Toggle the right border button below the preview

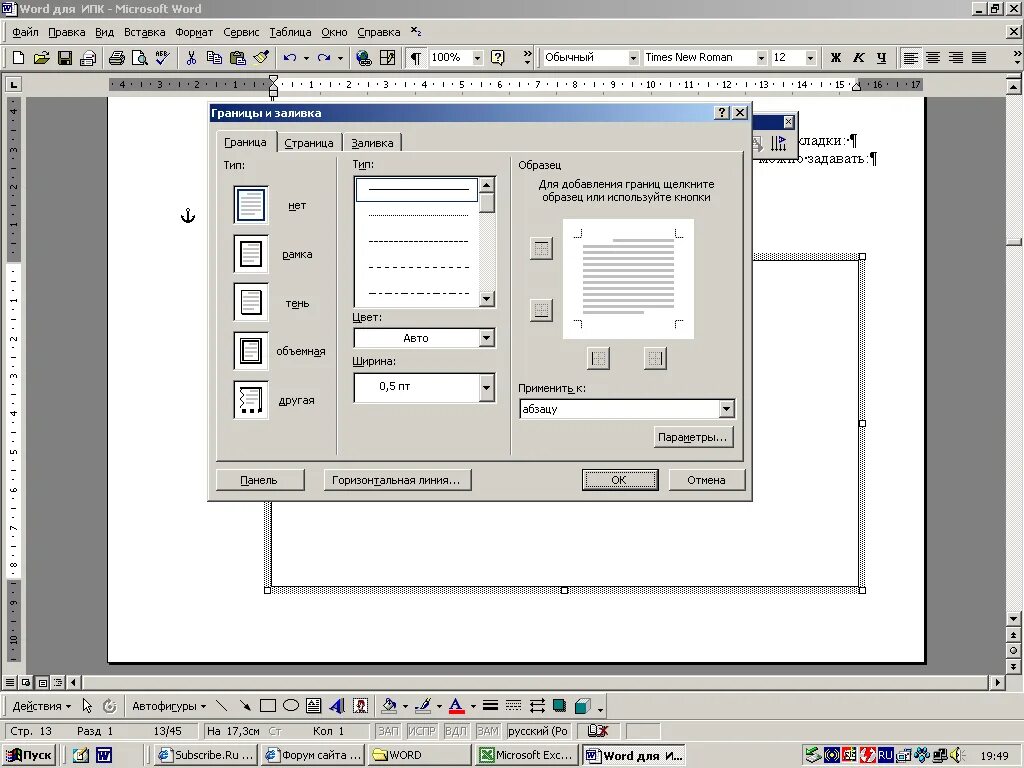coord(655,358)
